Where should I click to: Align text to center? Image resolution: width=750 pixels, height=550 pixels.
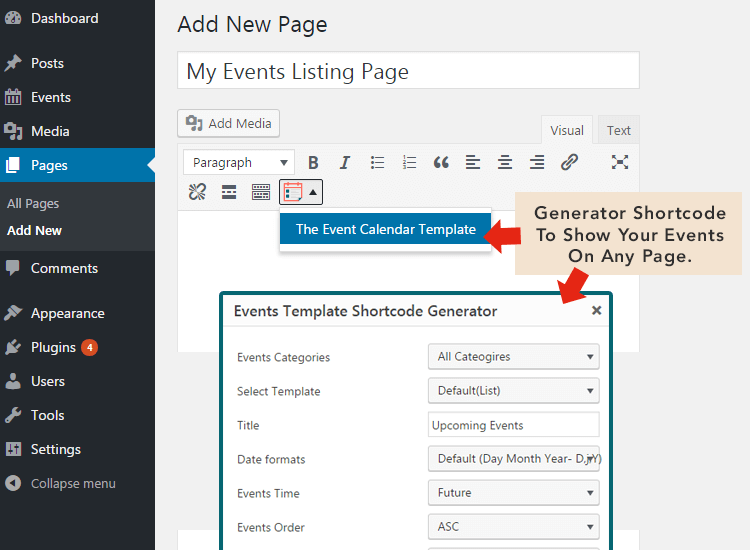tap(505, 162)
